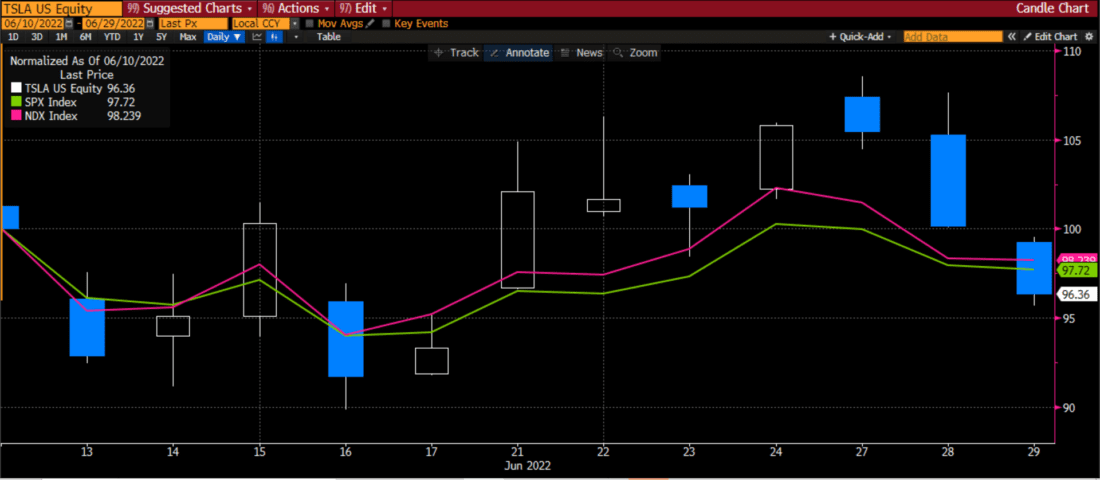Open the Quick-Add dropdown

[861, 36]
